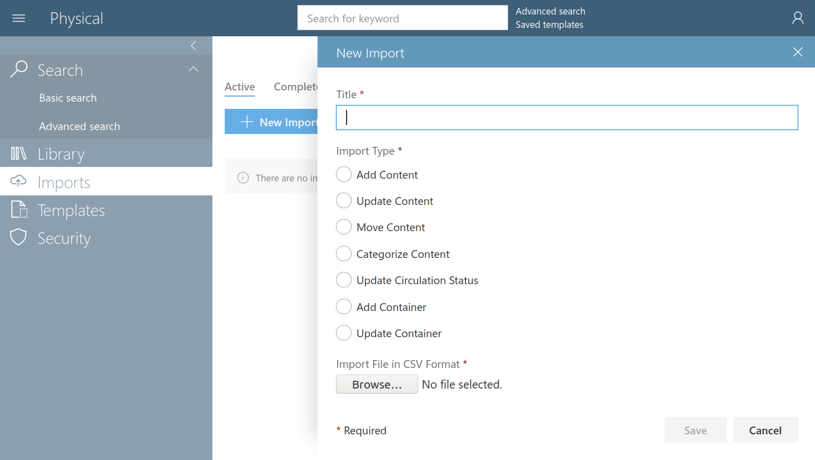Image resolution: width=815 pixels, height=460 pixels.
Task: Pick the Update Container import type
Action: 344,333
